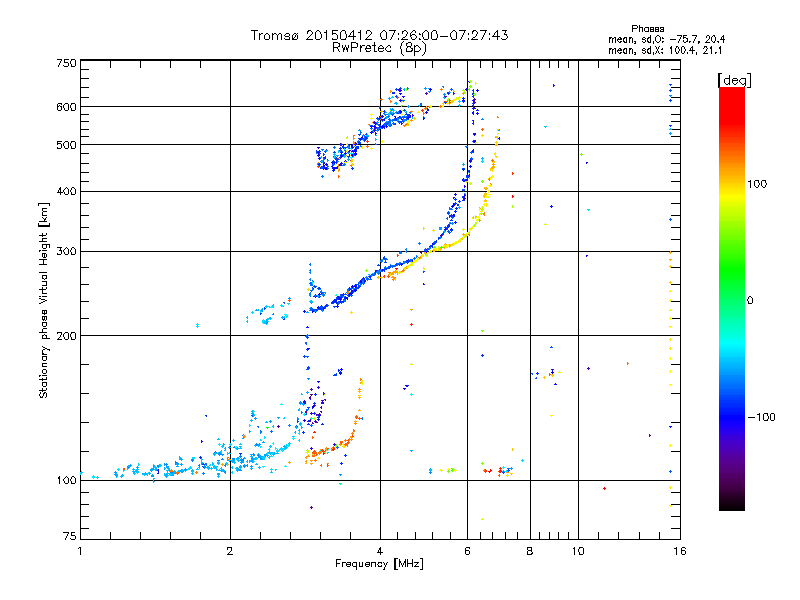This screenshot has width=800, height=600.
Task: Click the colorbar label '100'
Action: coord(757,184)
